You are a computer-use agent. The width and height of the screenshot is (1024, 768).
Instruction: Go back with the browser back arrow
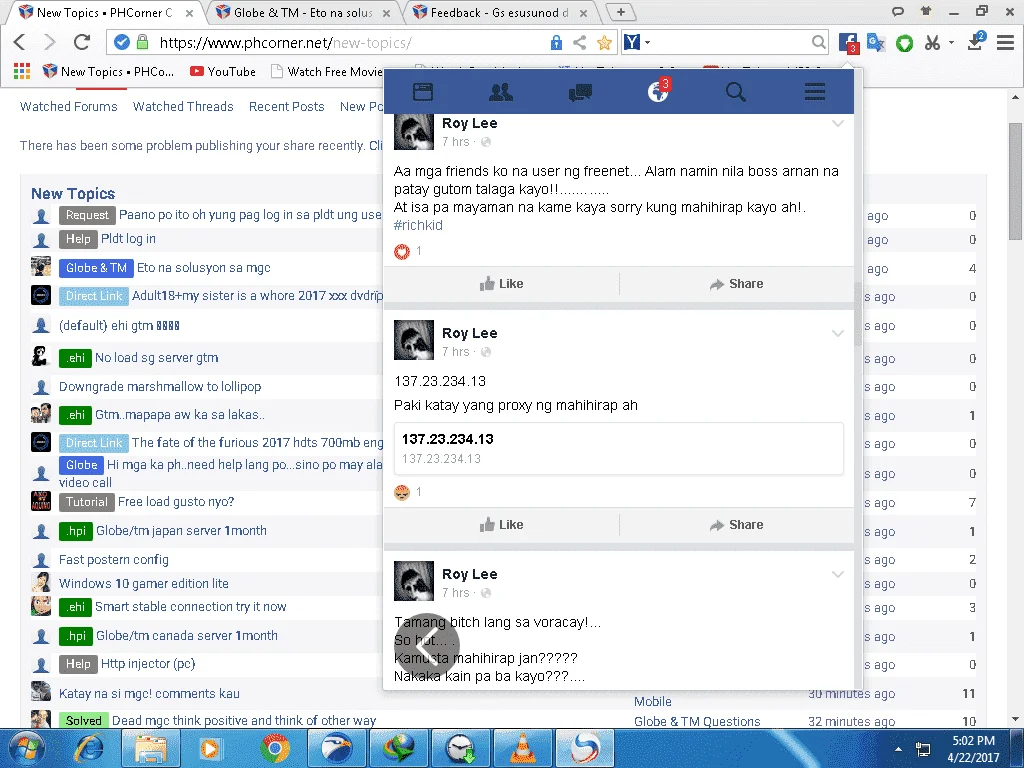20,42
